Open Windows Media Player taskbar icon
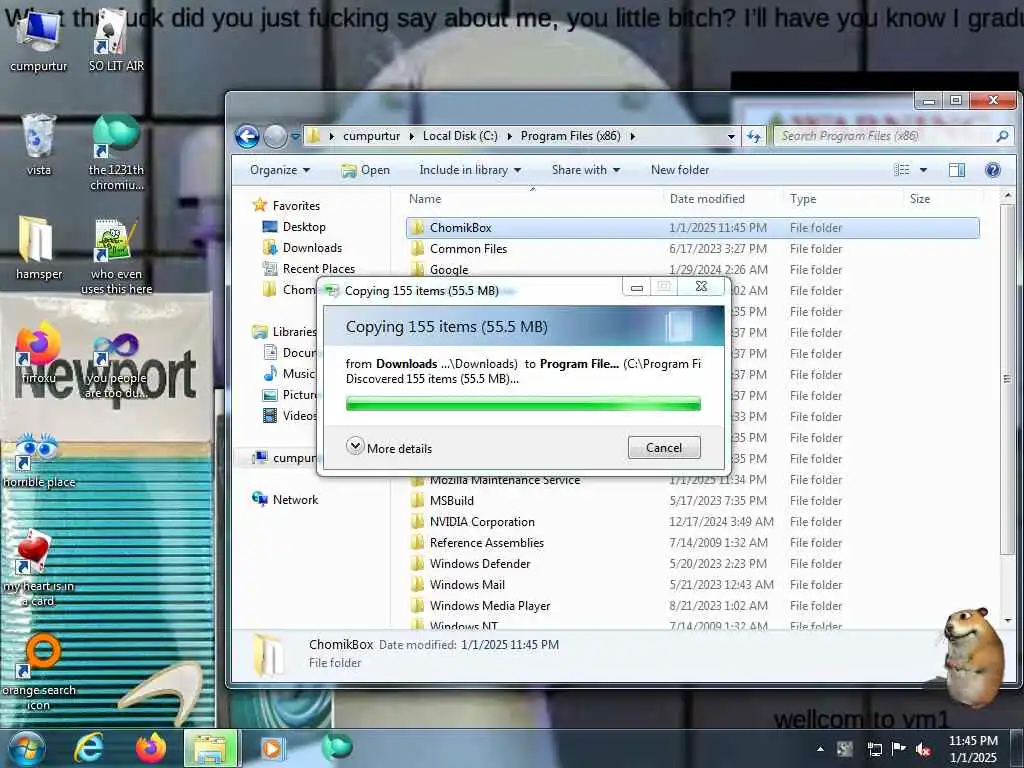Viewport: 1024px width, 768px height. [x=272, y=748]
